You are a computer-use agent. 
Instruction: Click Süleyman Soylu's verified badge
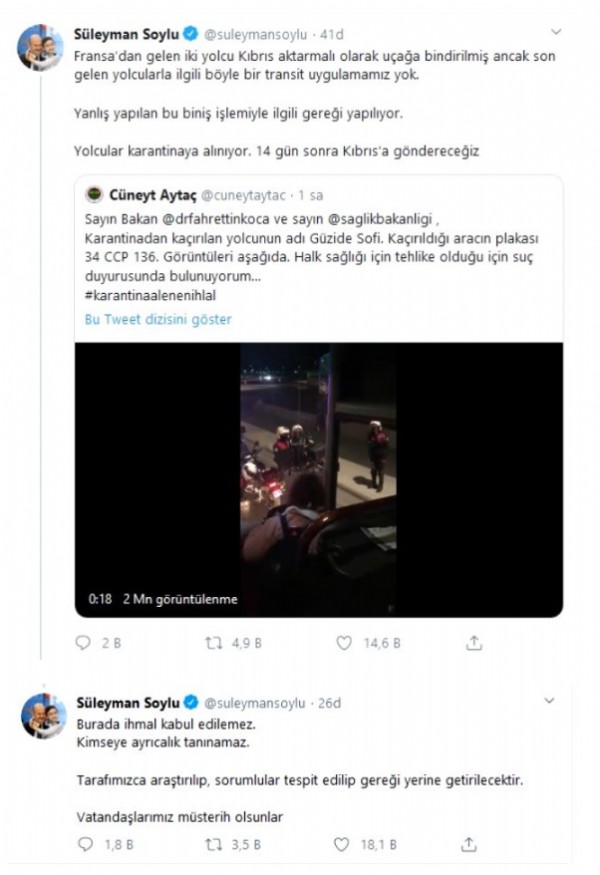coord(192,30)
